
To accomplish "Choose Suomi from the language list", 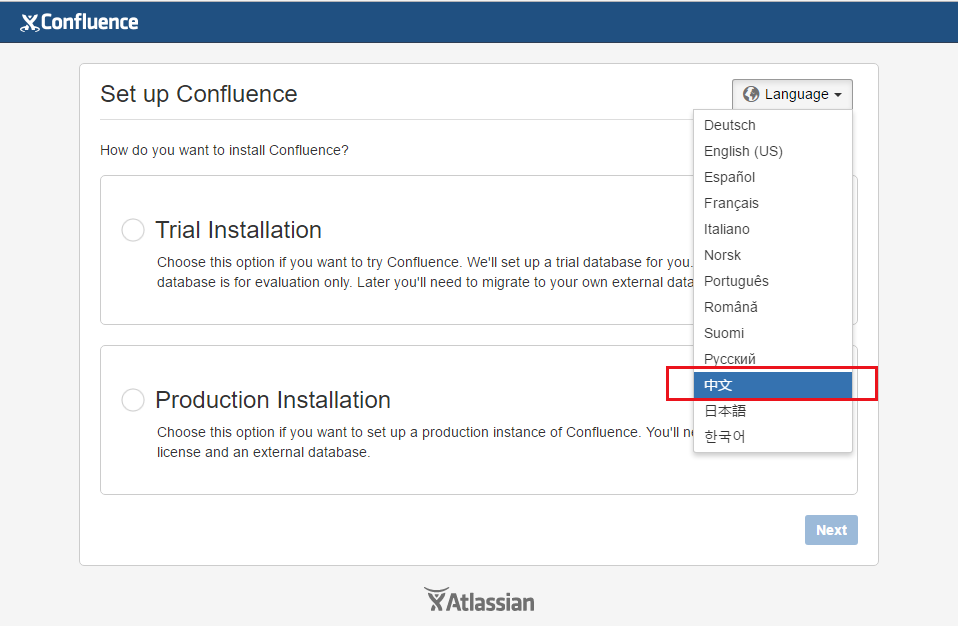I will click(x=773, y=333).
